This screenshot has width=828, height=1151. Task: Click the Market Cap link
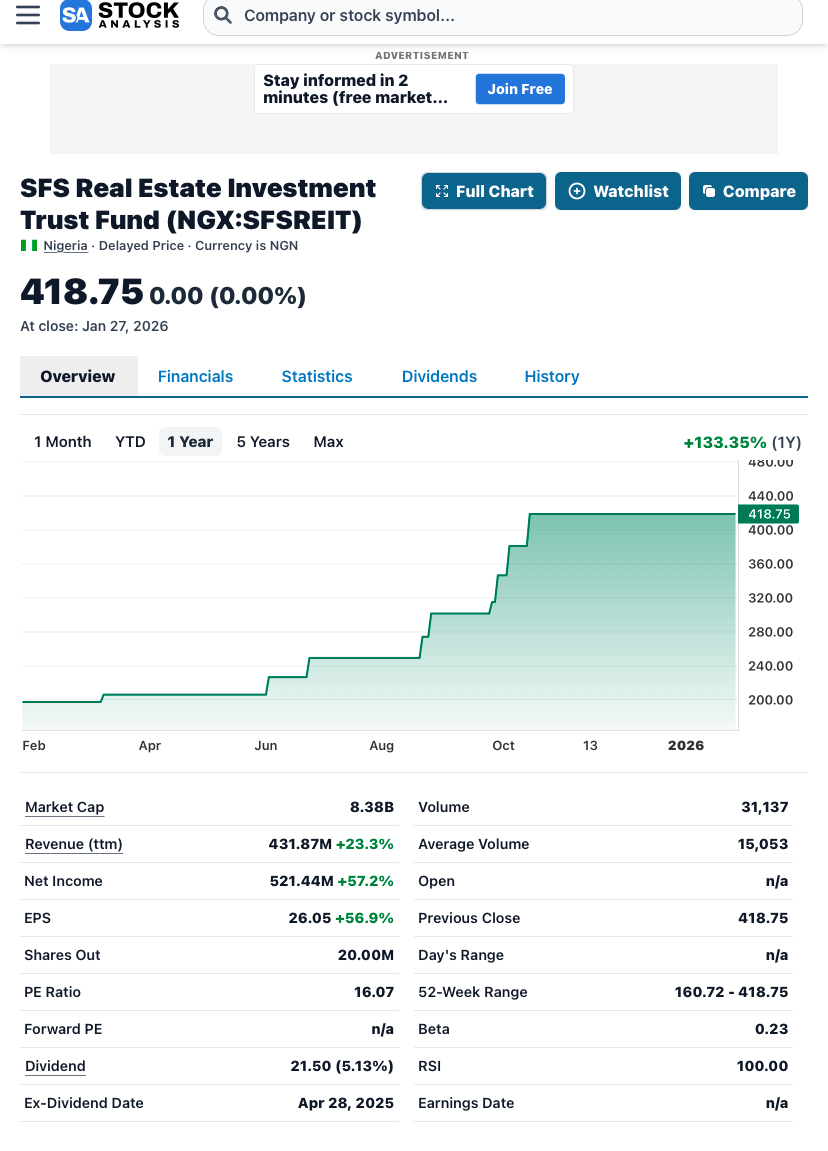tap(64, 808)
